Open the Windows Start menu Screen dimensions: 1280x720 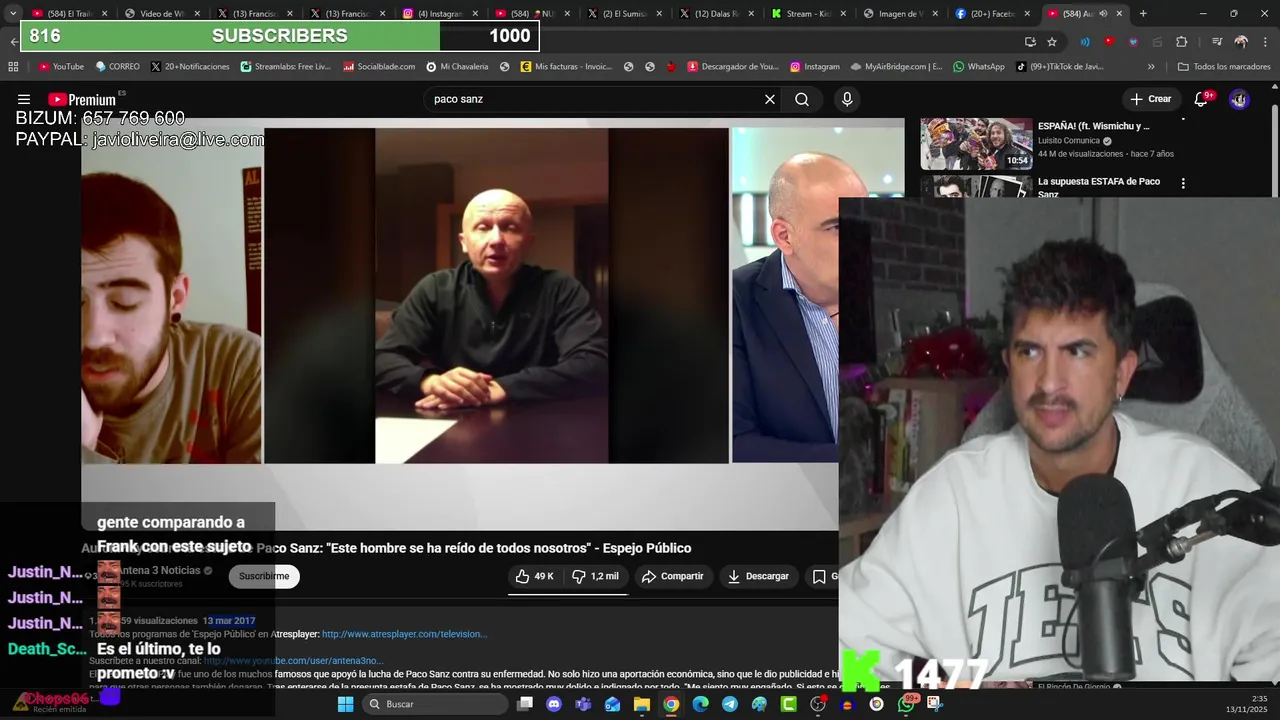pos(345,704)
